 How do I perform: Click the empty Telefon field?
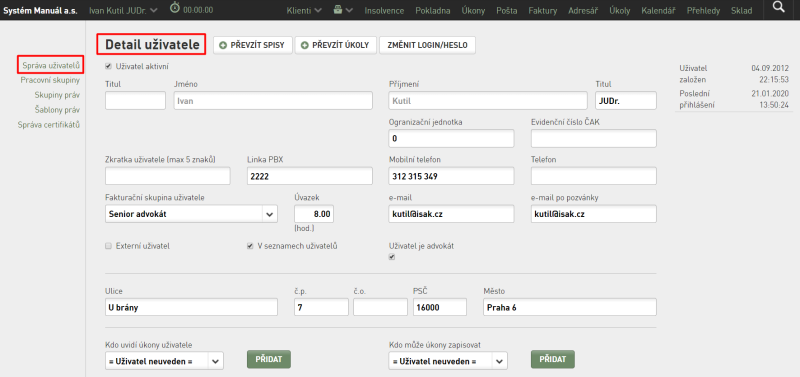tap(593, 176)
